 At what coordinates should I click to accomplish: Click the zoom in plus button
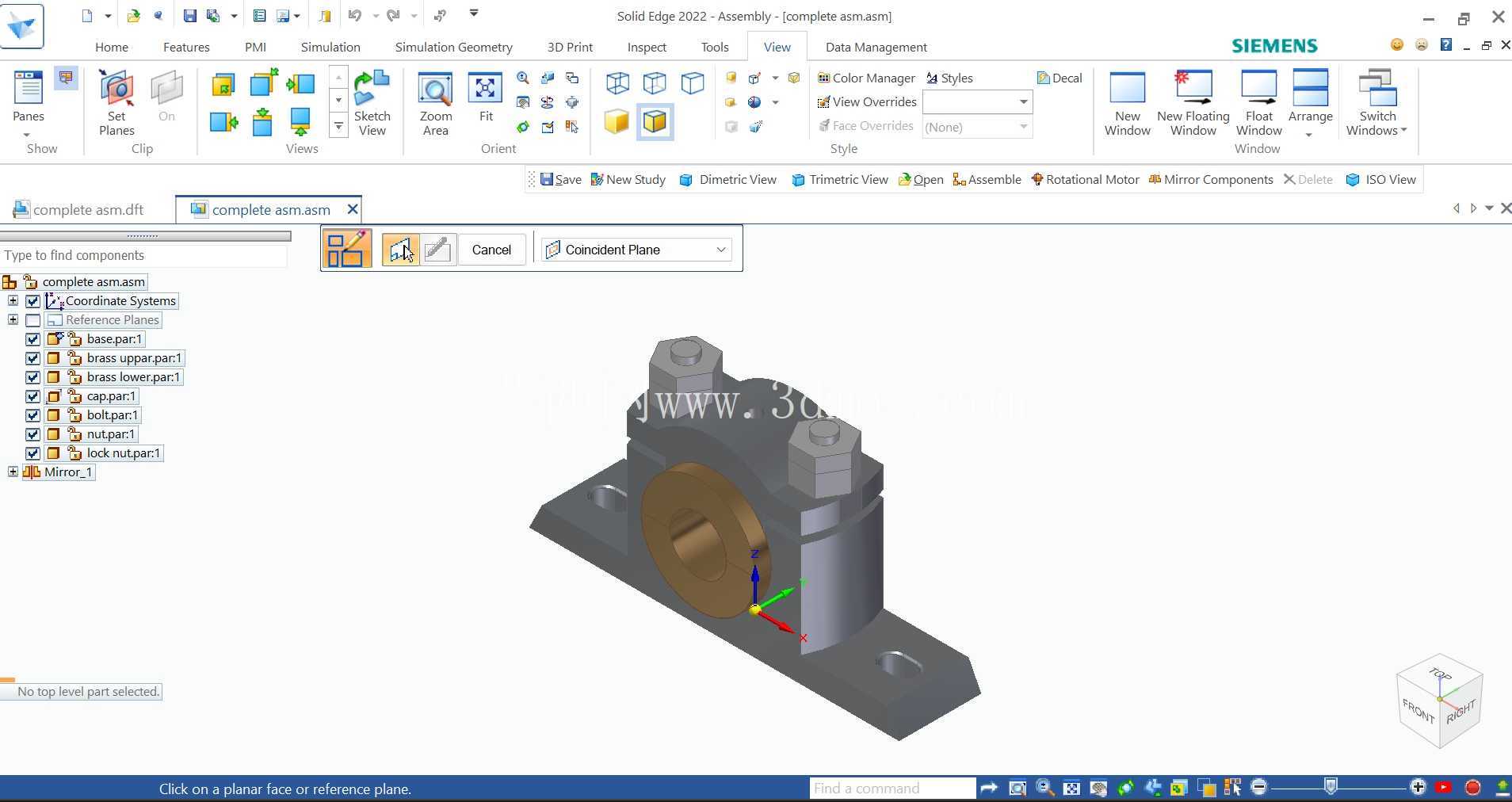pos(1418,787)
